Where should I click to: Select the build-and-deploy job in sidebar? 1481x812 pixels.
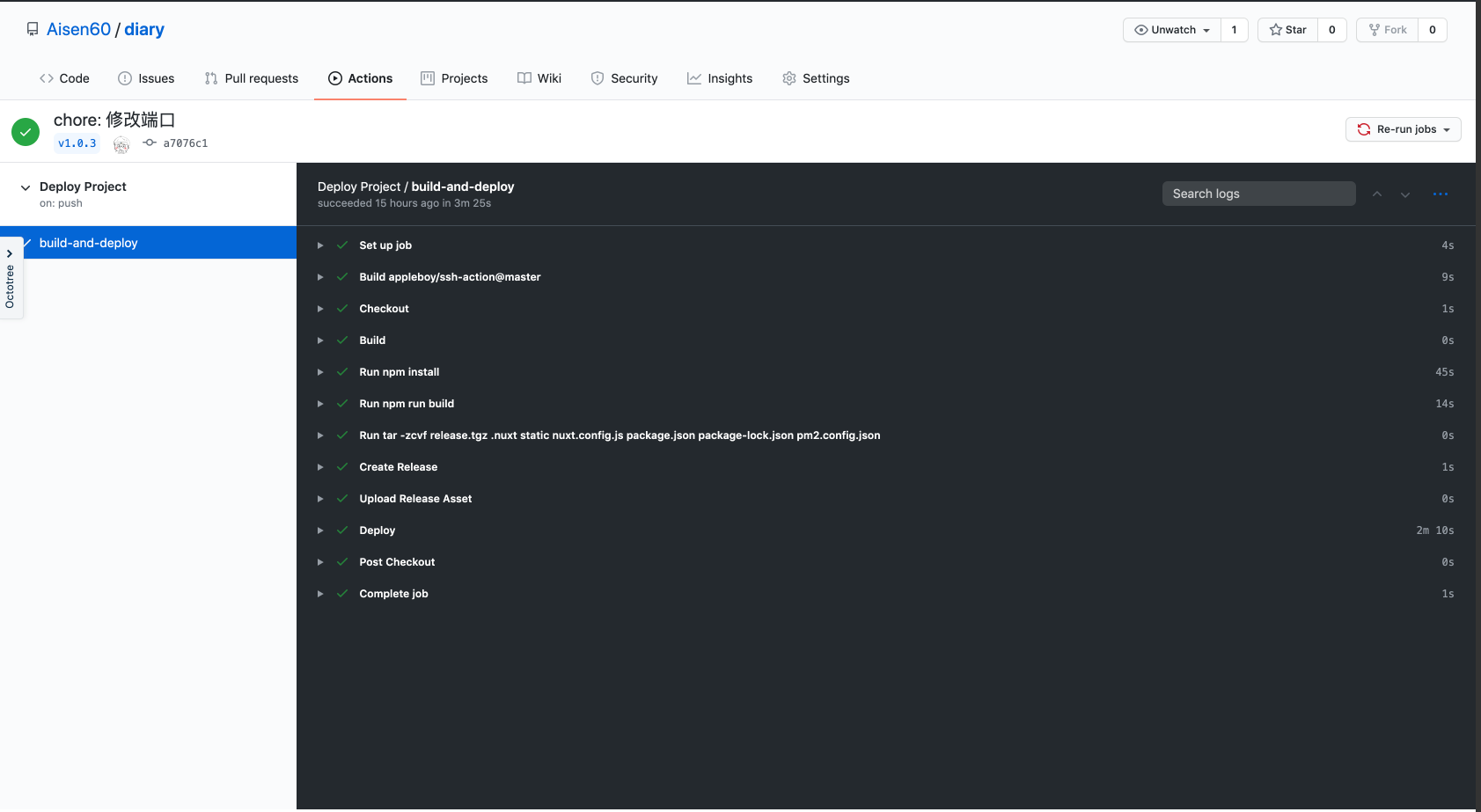[x=148, y=243]
